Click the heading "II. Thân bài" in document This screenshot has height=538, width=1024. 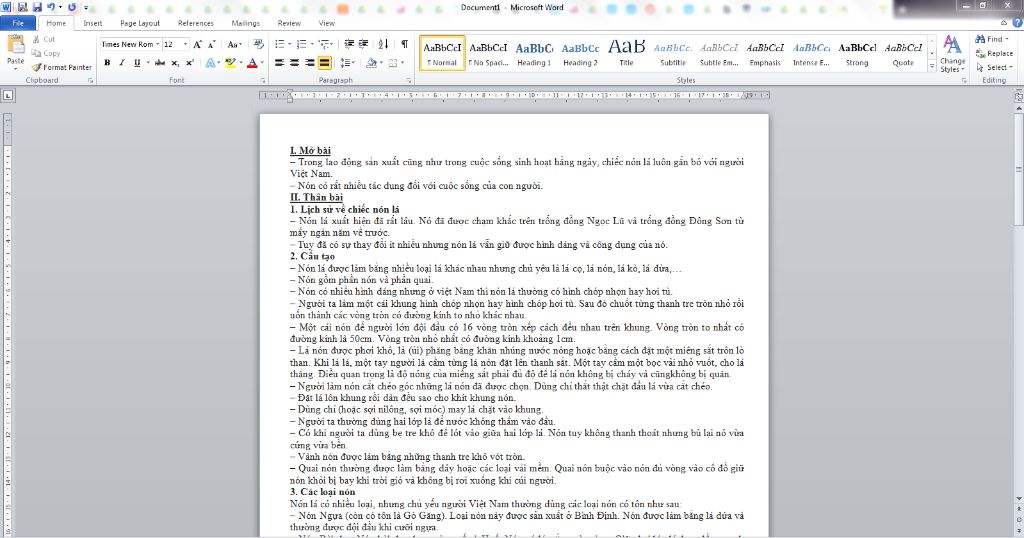(317, 197)
